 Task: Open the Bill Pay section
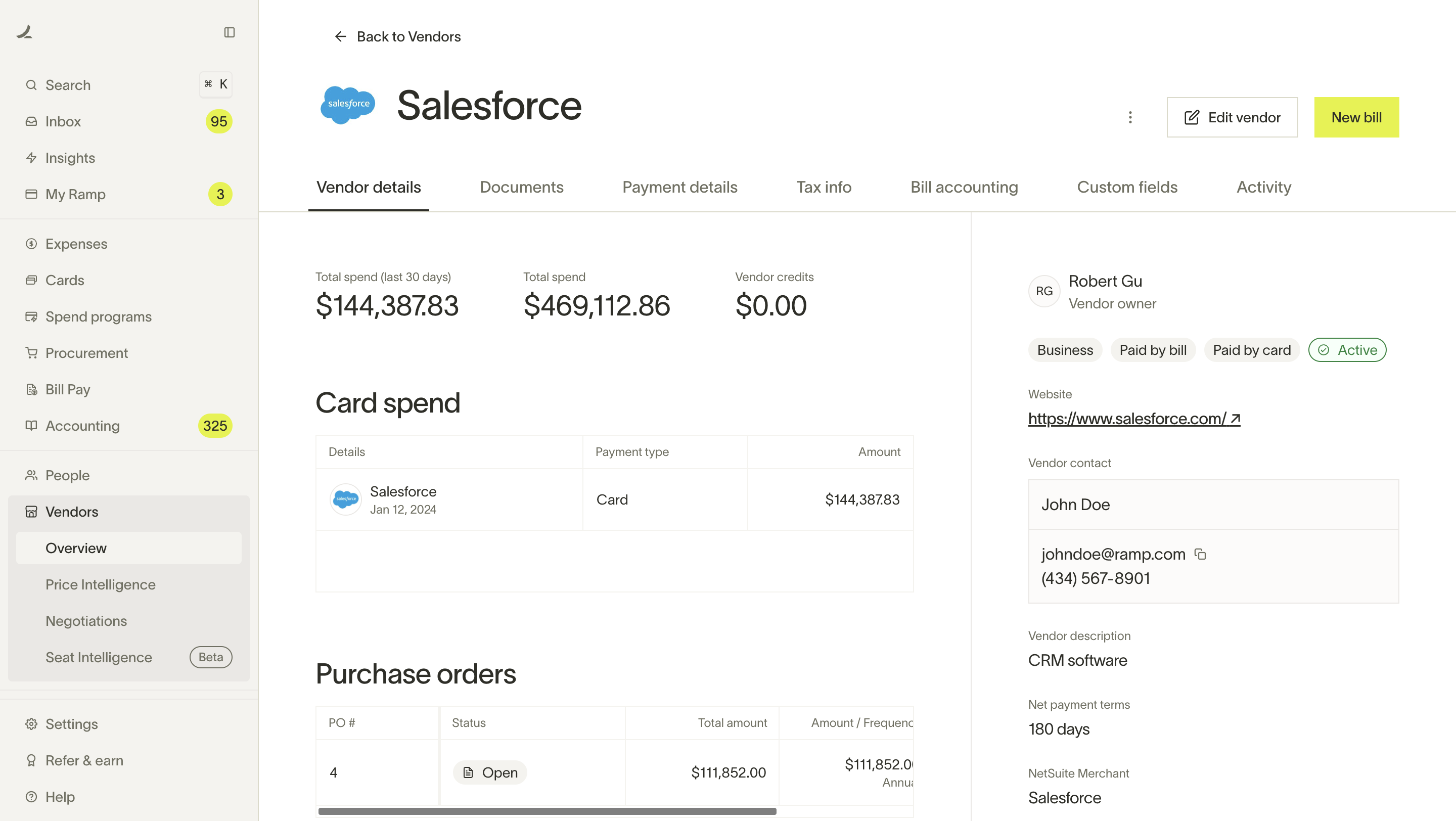tap(67, 389)
